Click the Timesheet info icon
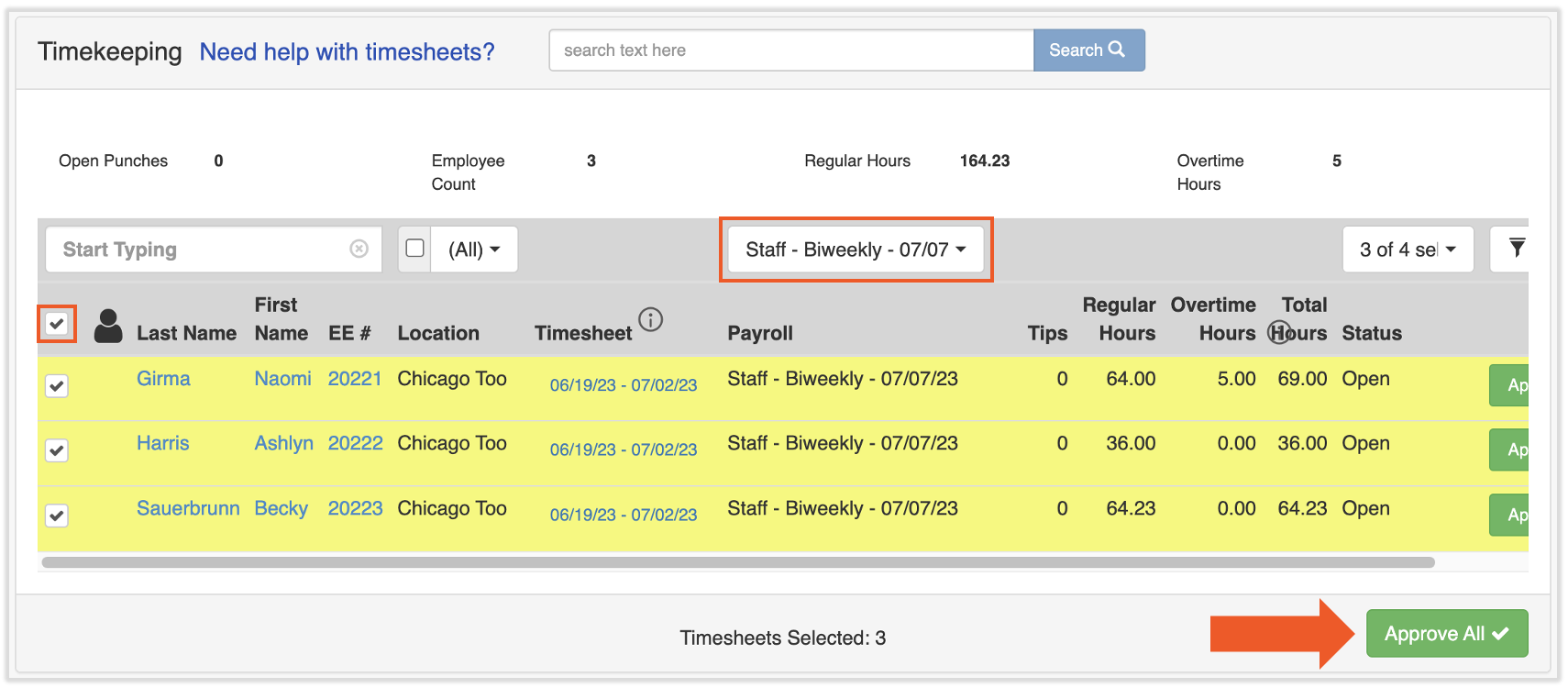This screenshot has width=1568, height=688. (x=650, y=319)
